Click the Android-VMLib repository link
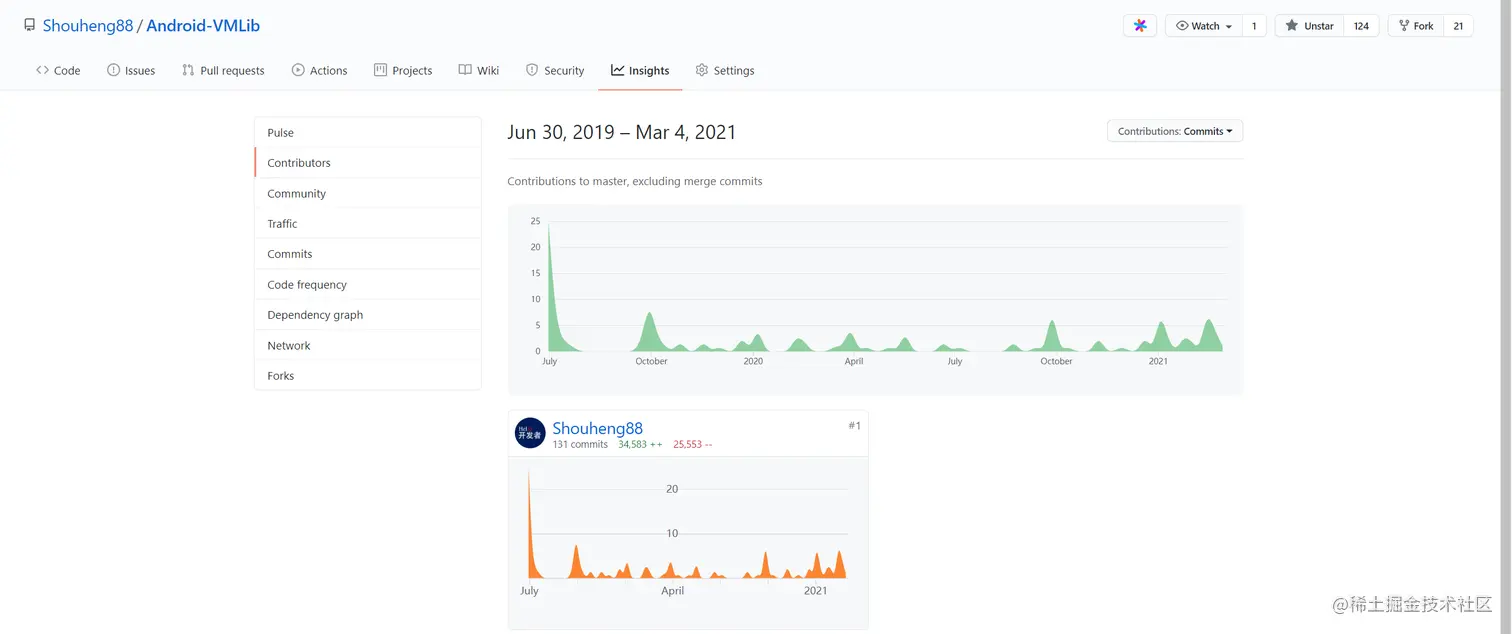Viewport: 1512px width, 634px height. 203,26
